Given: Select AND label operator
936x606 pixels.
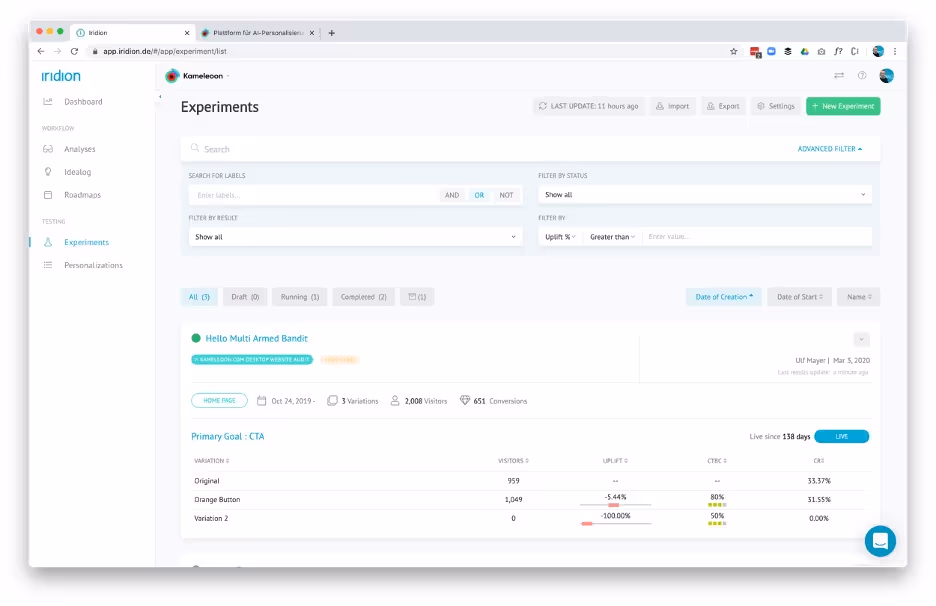Looking at the screenshot, I should (x=452, y=195).
